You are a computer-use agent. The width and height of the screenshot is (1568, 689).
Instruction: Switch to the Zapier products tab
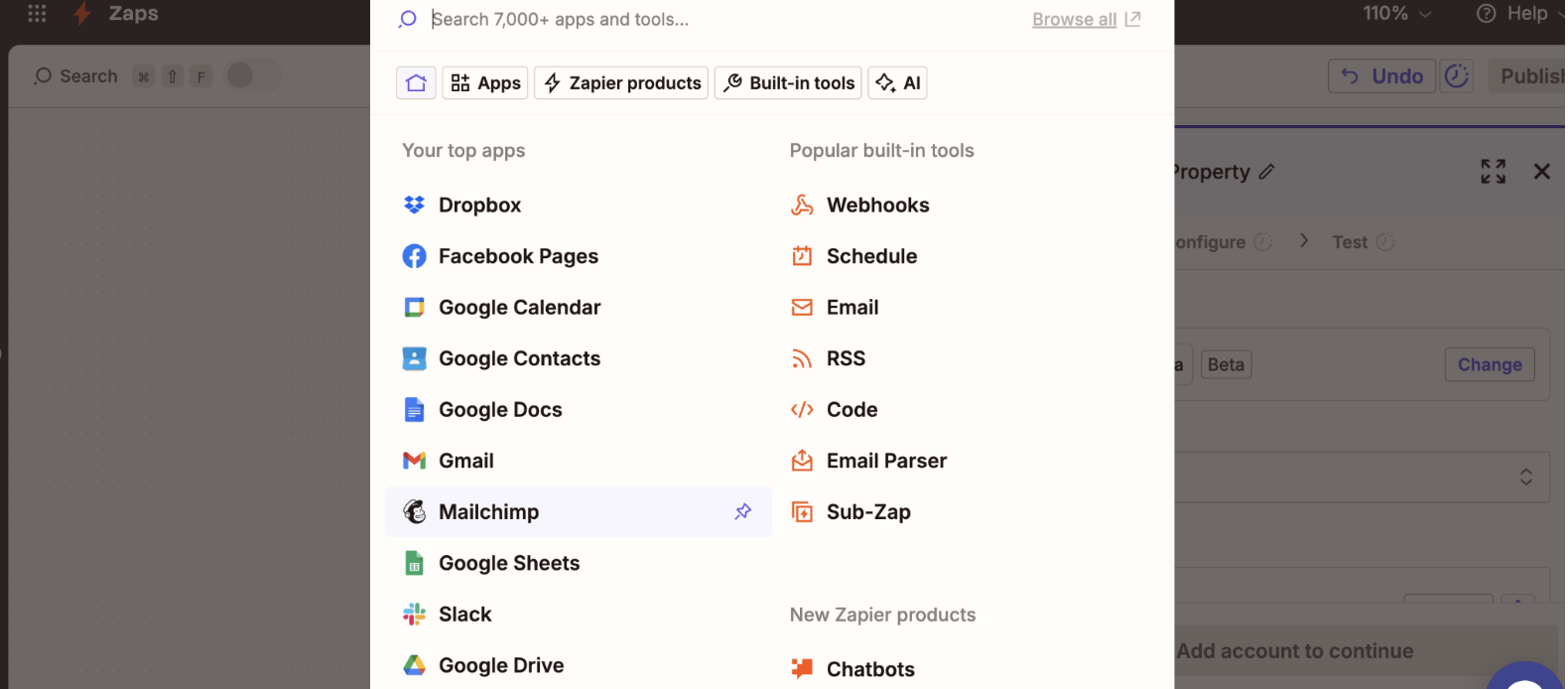pyautogui.click(x=621, y=83)
